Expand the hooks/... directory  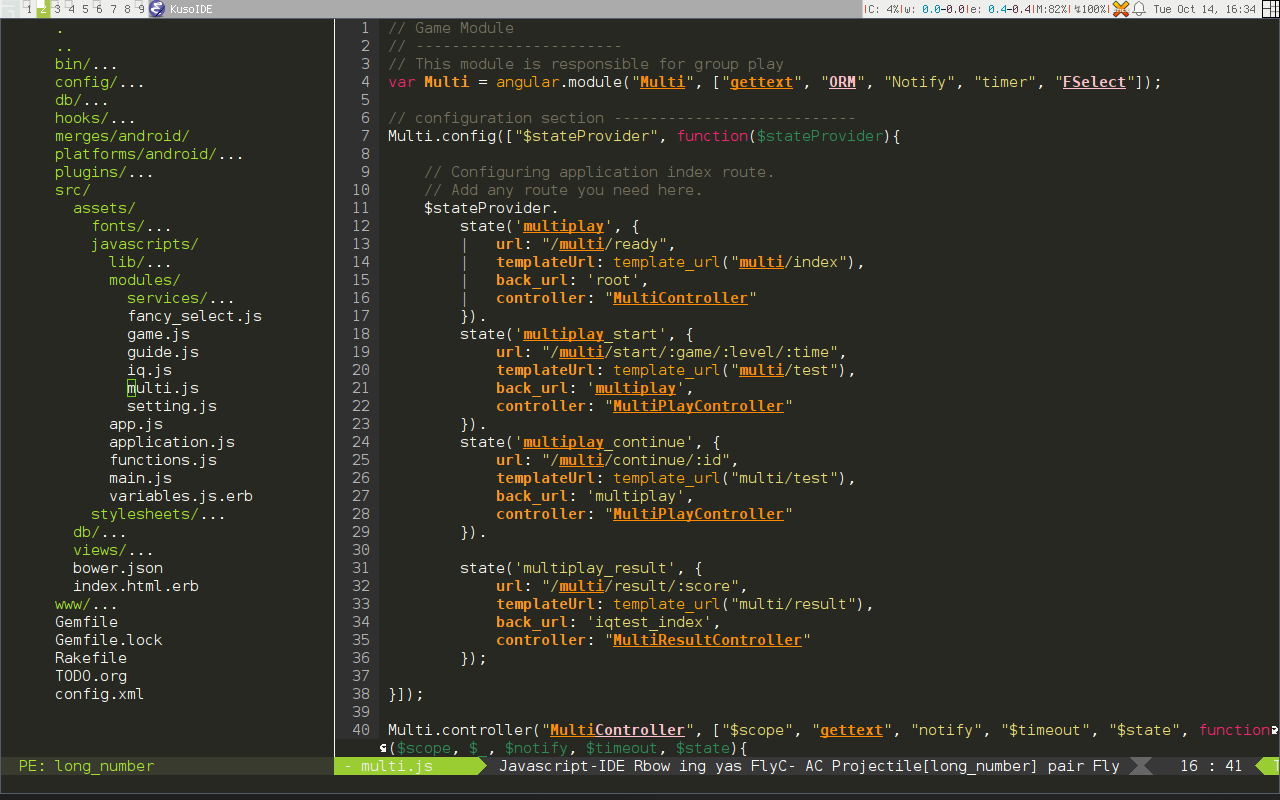pos(95,118)
